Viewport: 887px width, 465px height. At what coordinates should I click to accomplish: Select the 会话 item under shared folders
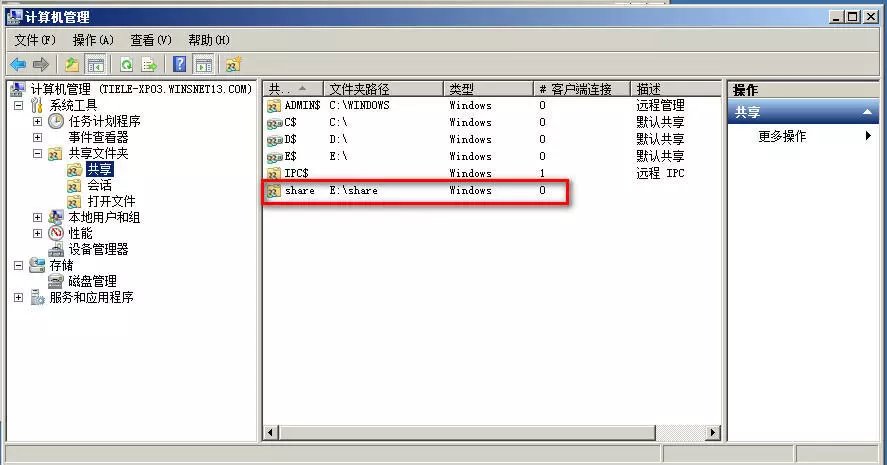pos(99,185)
